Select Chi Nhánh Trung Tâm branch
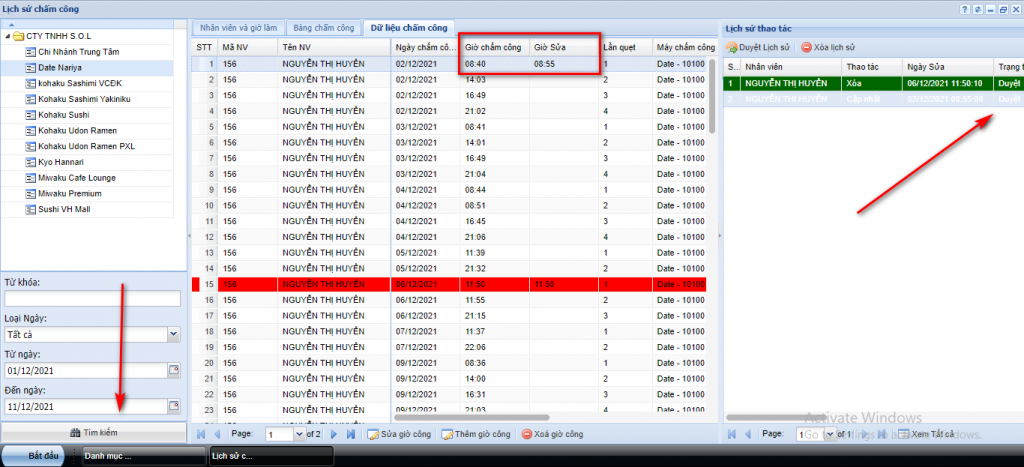This screenshot has height=467, width=1024. pos(79,52)
